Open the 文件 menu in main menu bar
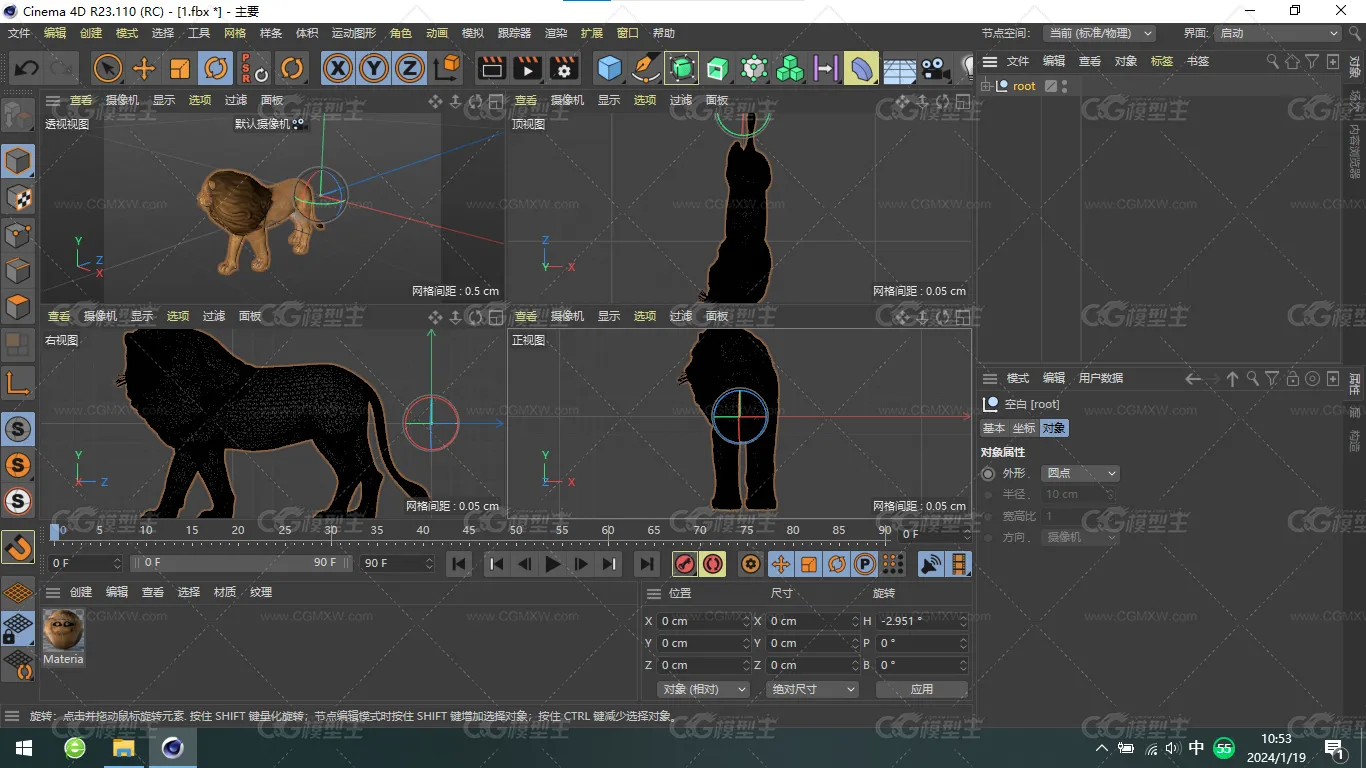 19,33
